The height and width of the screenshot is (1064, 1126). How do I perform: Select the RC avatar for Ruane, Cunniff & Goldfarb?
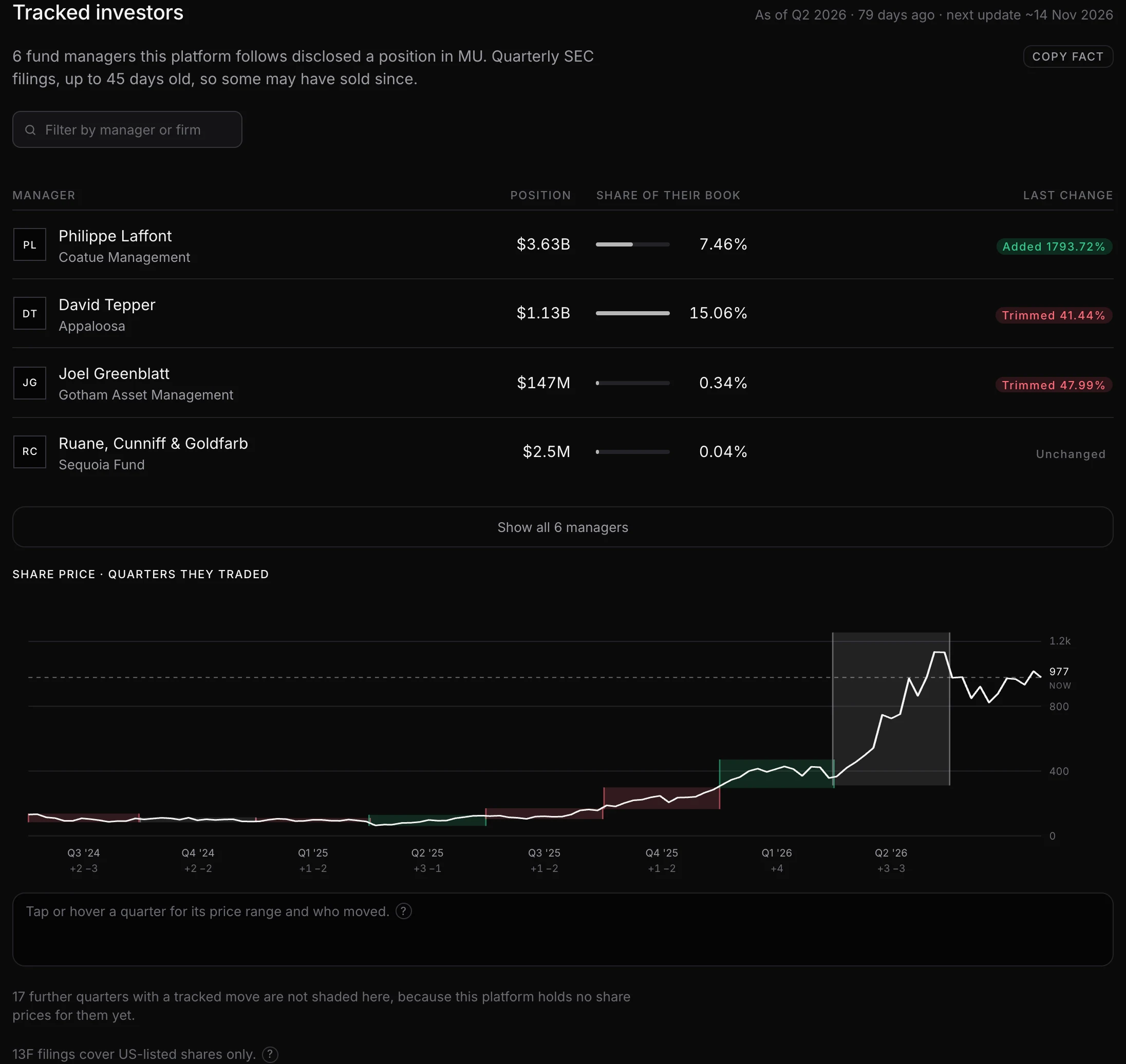[29, 451]
